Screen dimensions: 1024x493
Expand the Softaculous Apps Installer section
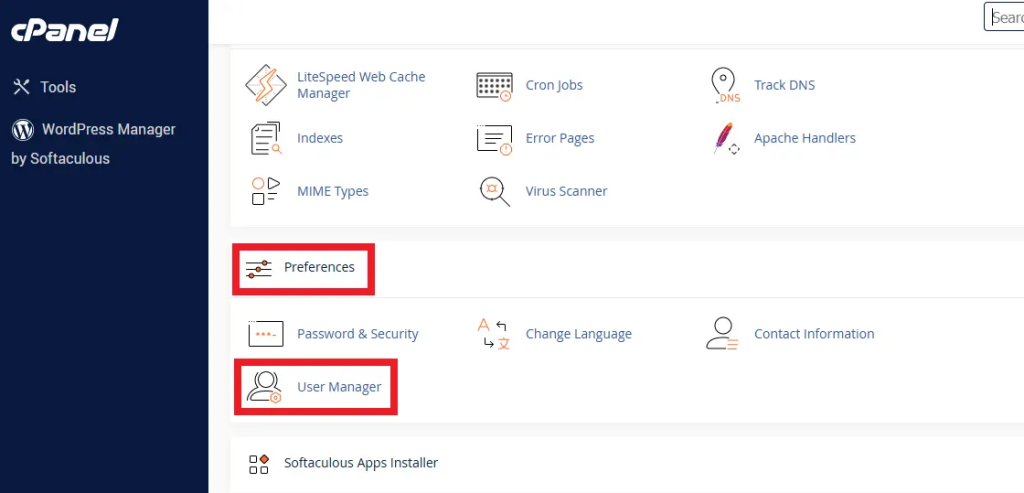360,463
